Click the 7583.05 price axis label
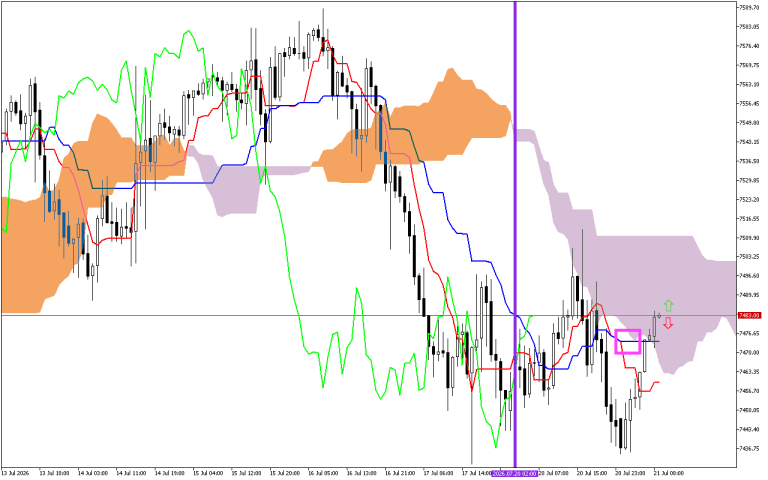This screenshot has width=768, height=480. coord(749,26)
